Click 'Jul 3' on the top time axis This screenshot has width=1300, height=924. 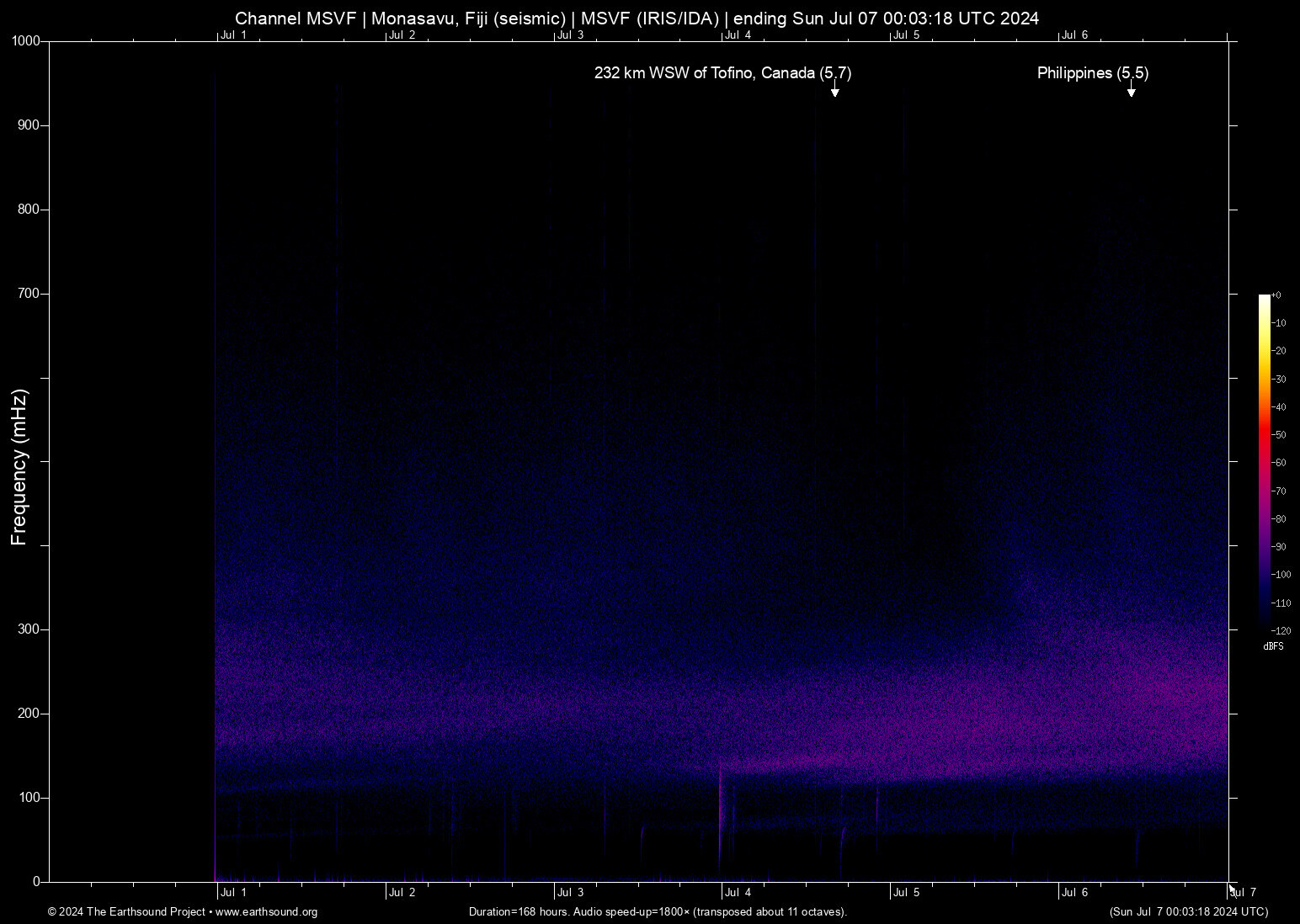pos(570,35)
